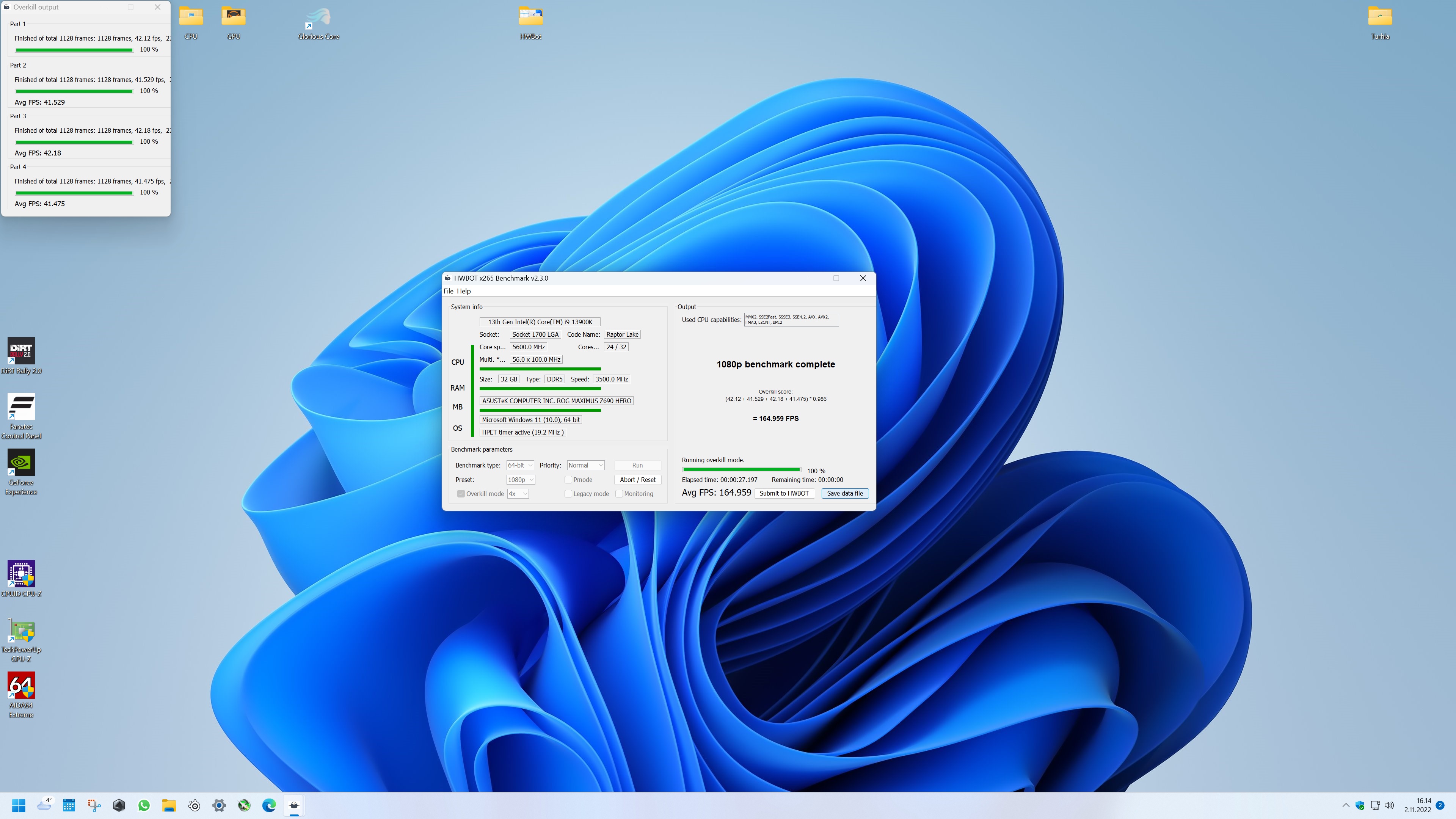Click the HWBOT x265 taskbar icon
Screen dimensions: 1456x819
pyautogui.click(x=294, y=805)
